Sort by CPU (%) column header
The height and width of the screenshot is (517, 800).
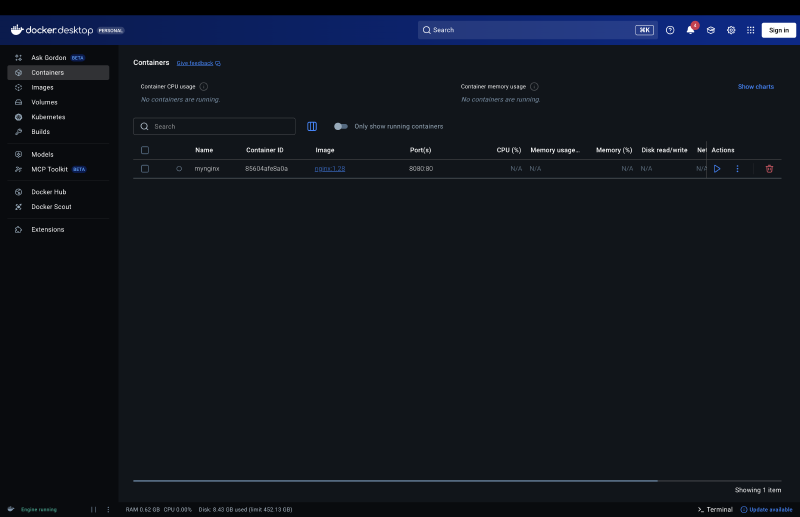(509, 150)
